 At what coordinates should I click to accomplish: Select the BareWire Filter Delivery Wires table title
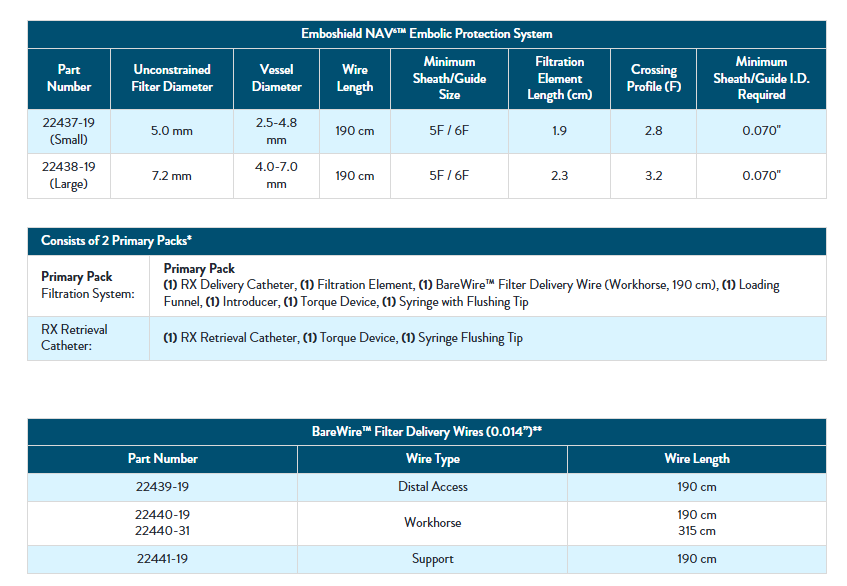(x=426, y=432)
